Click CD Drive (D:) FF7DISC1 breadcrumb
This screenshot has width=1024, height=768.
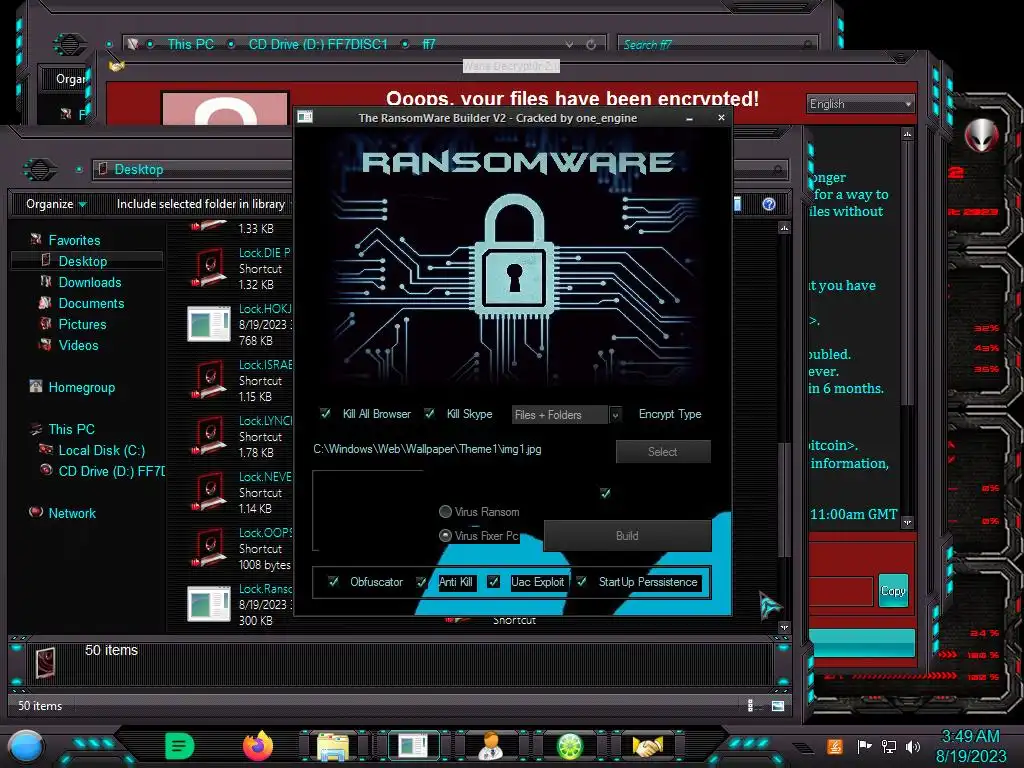click(318, 44)
